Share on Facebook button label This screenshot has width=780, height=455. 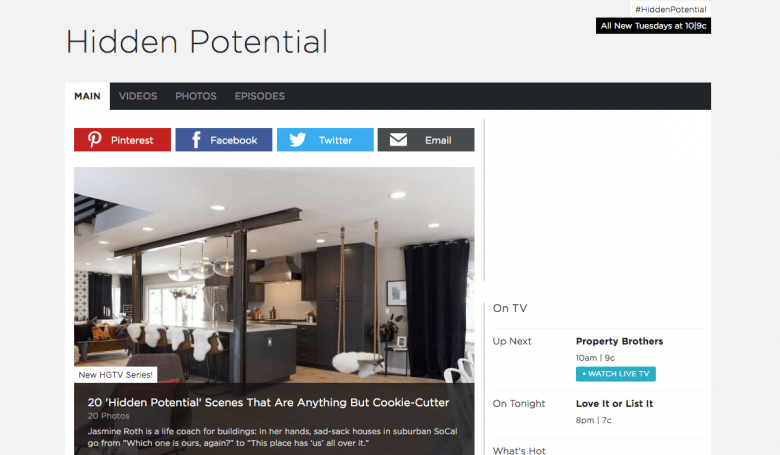234,140
